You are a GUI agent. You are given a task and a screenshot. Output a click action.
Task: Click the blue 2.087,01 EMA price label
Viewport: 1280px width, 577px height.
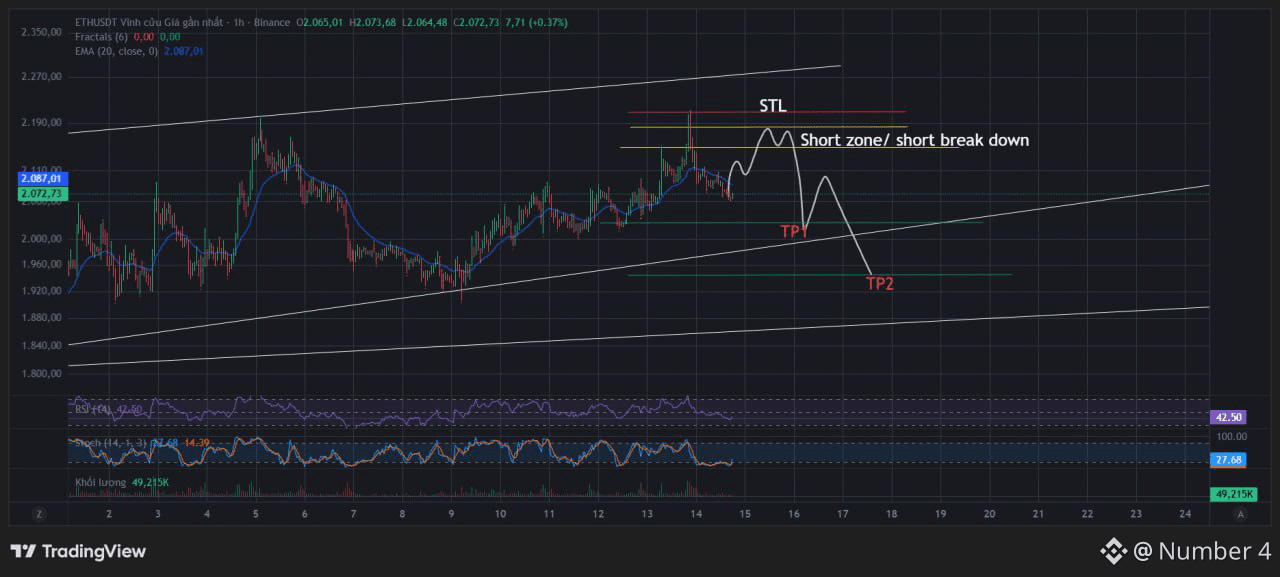(x=41, y=178)
